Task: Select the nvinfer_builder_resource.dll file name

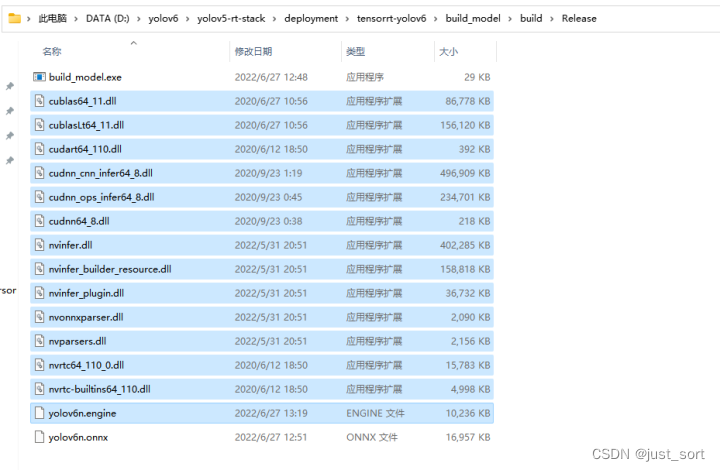Action: point(110,269)
